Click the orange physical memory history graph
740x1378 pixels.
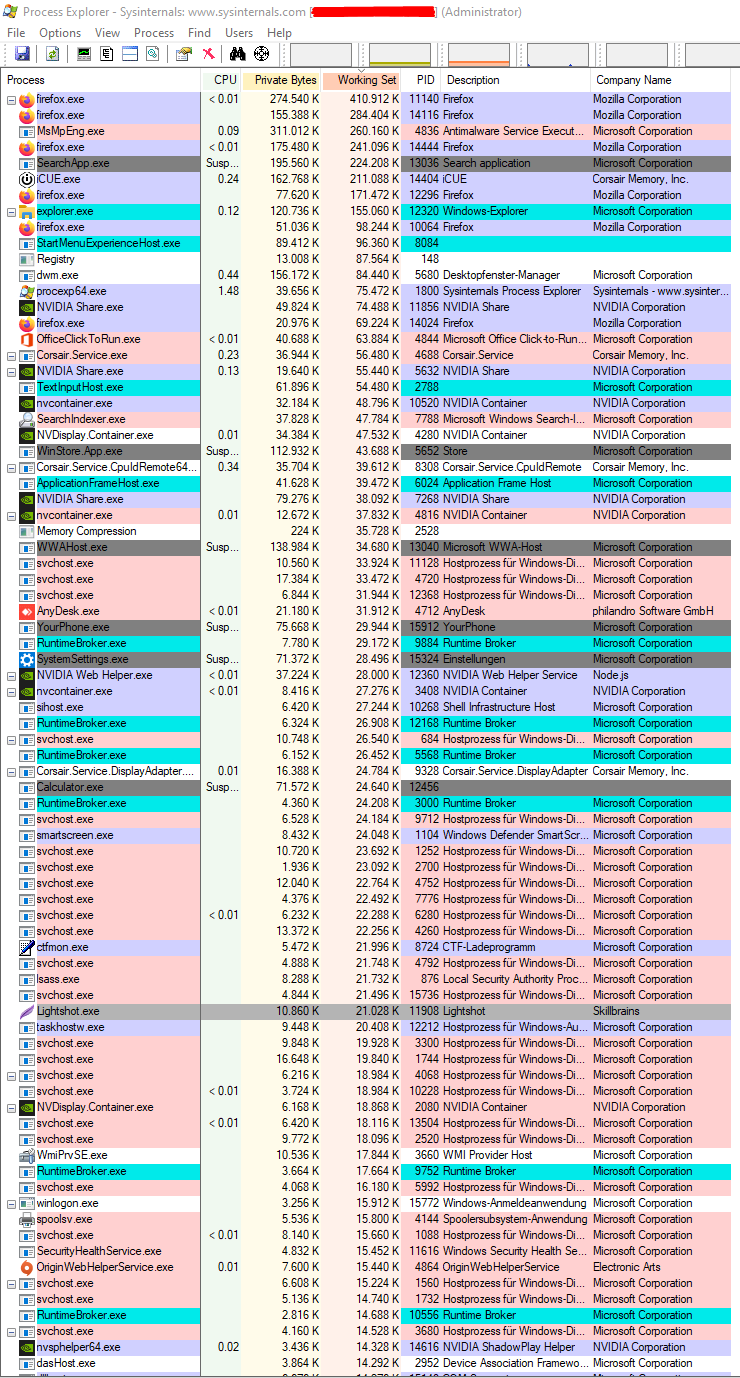click(x=479, y=55)
